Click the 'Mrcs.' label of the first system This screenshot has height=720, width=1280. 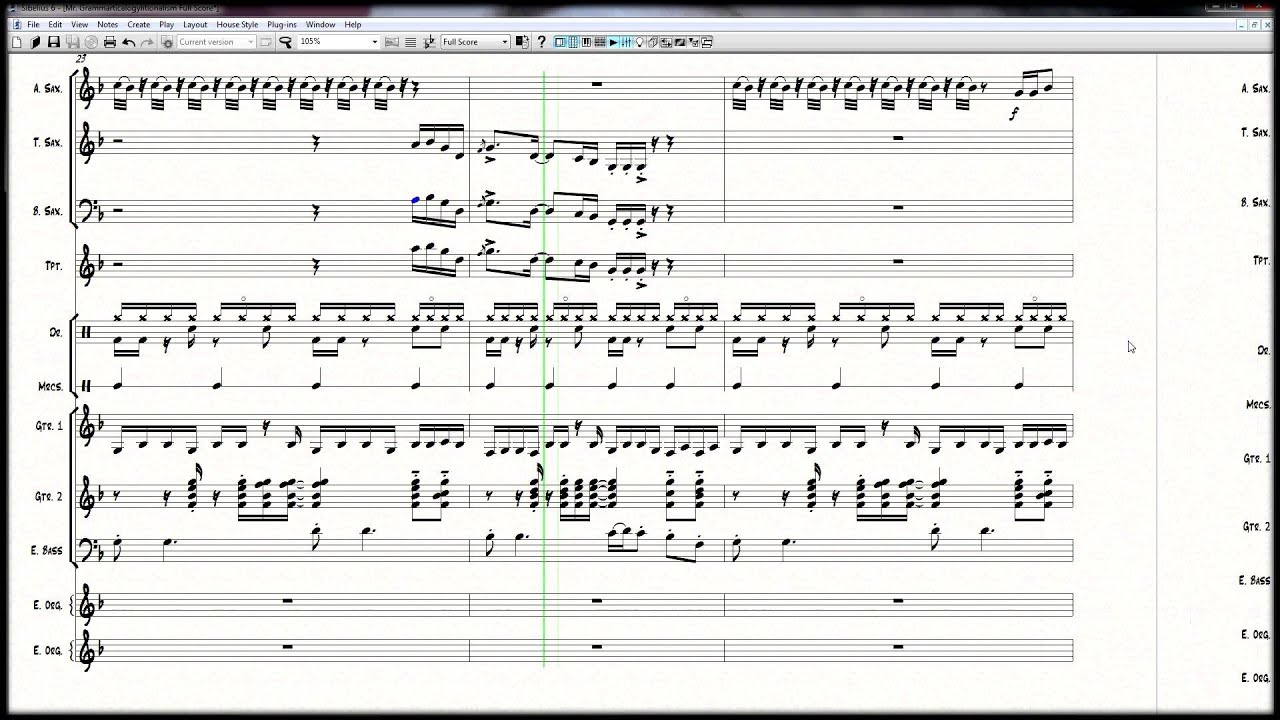click(x=51, y=386)
